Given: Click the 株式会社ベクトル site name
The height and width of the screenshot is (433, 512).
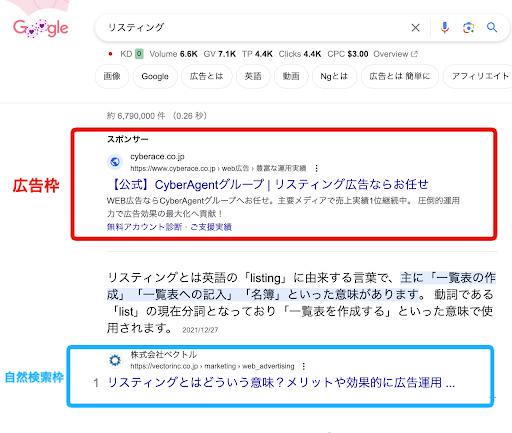Looking at the screenshot, I should (163, 354).
